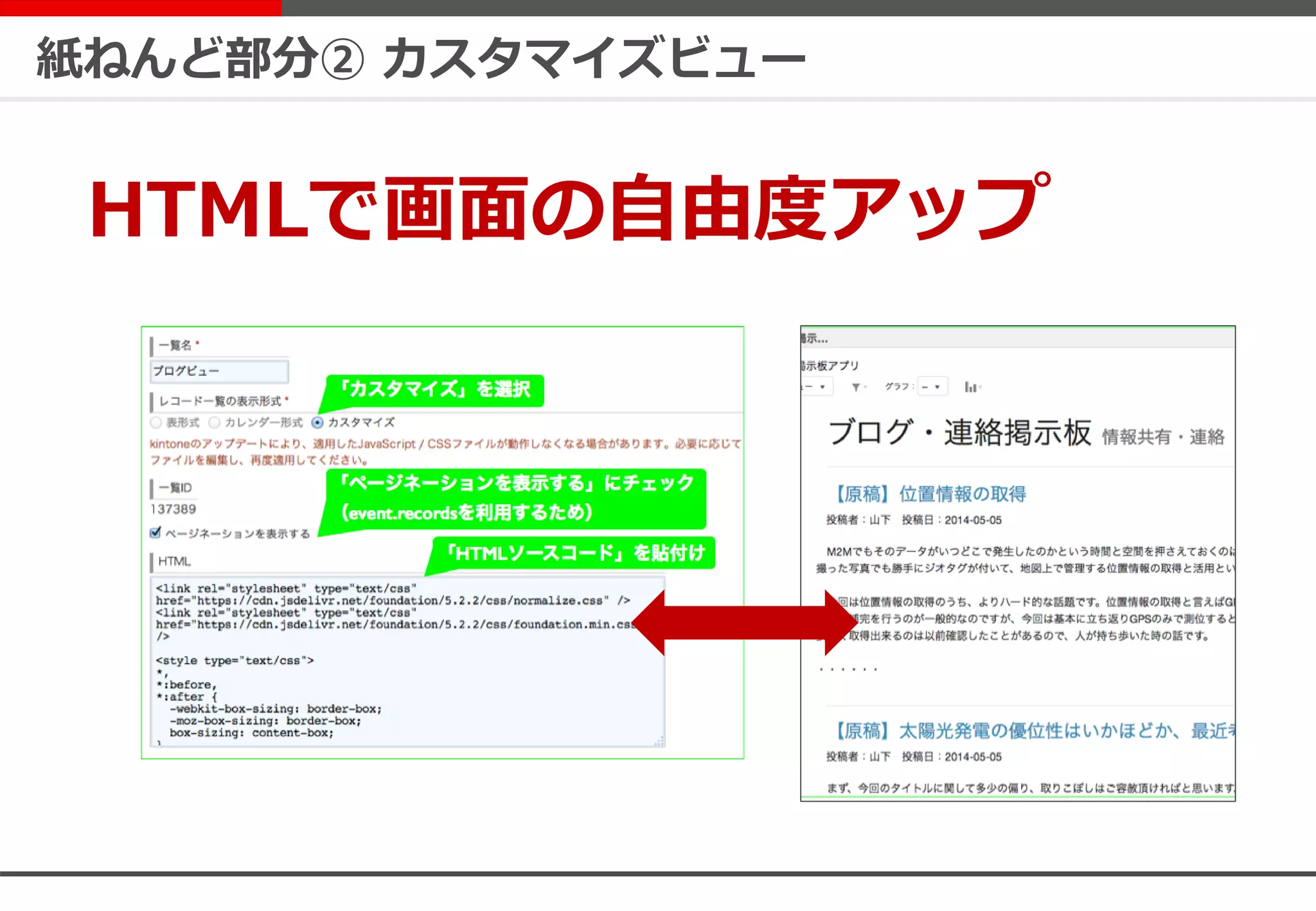Click the 掲示板アプリ breadcrumb text
Screen dimensions: 1316x911
pyautogui.click(x=830, y=366)
